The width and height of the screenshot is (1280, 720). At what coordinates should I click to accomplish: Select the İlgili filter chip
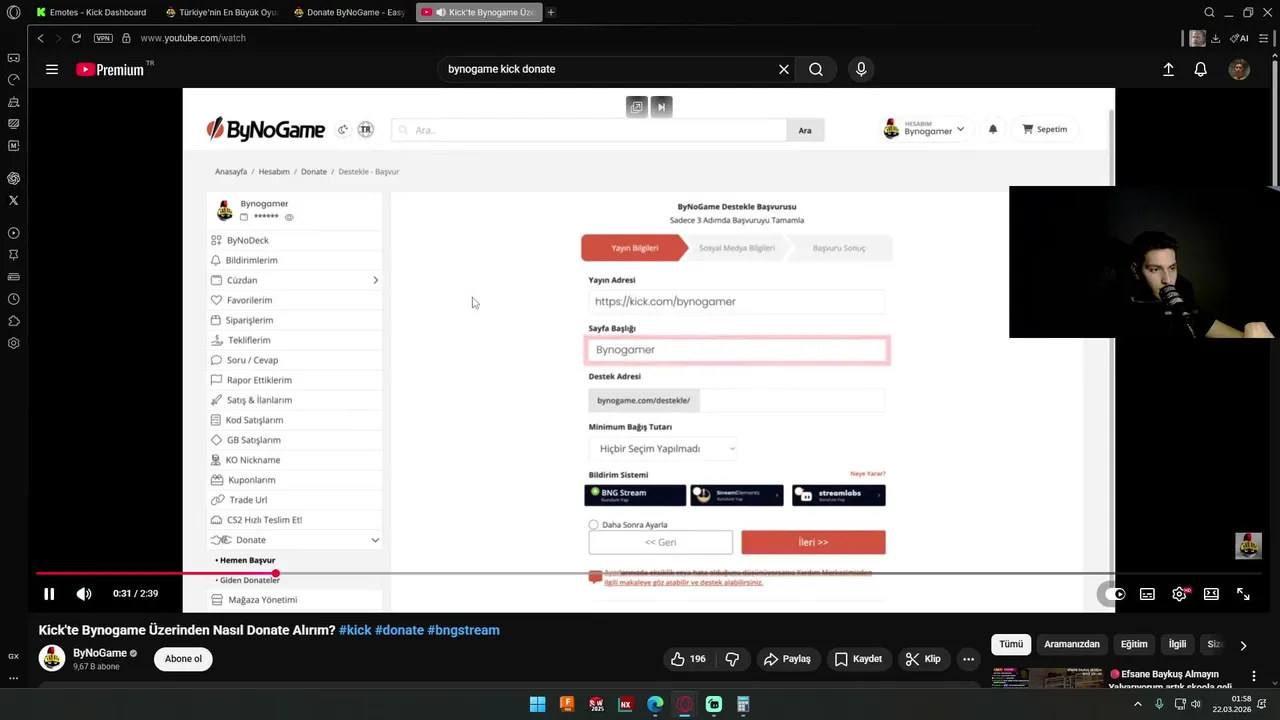click(1178, 644)
